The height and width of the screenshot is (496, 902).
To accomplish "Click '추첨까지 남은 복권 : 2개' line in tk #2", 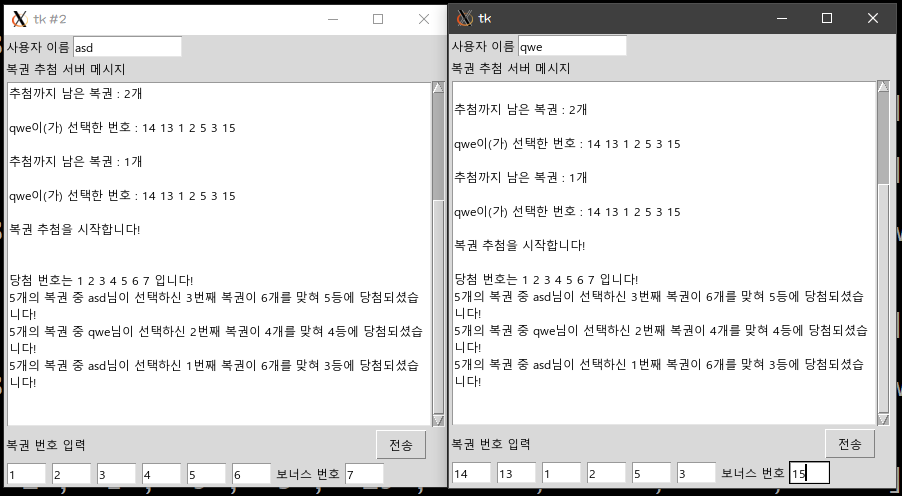I will [75, 94].
